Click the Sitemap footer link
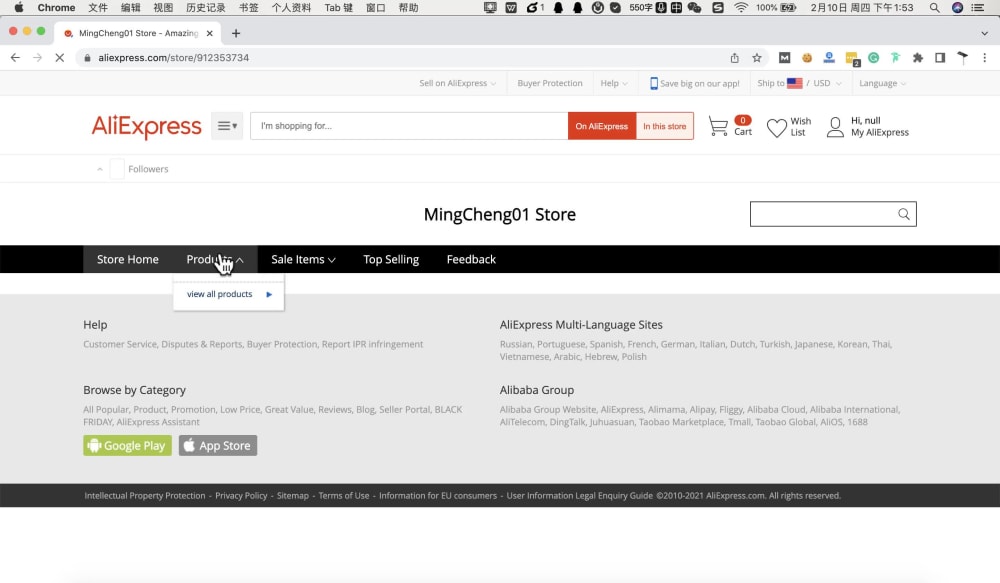 [x=293, y=496]
